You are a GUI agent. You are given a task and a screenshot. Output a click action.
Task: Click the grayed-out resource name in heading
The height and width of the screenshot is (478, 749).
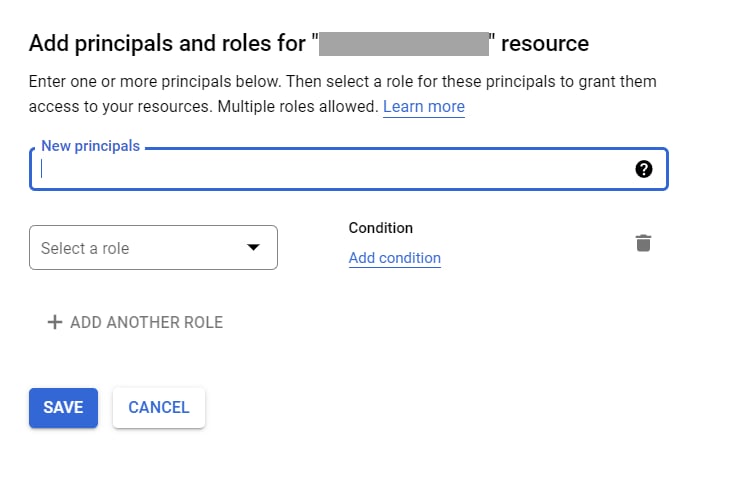[404, 44]
